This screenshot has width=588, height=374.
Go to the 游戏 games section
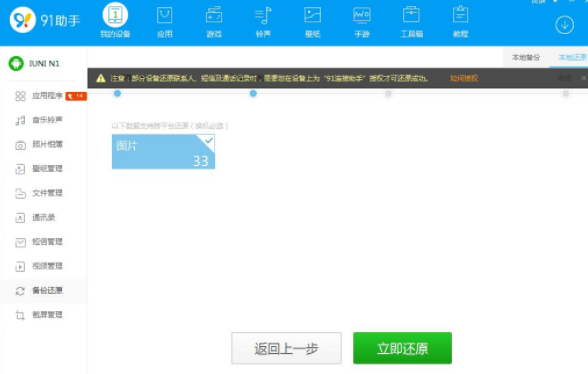[214, 22]
